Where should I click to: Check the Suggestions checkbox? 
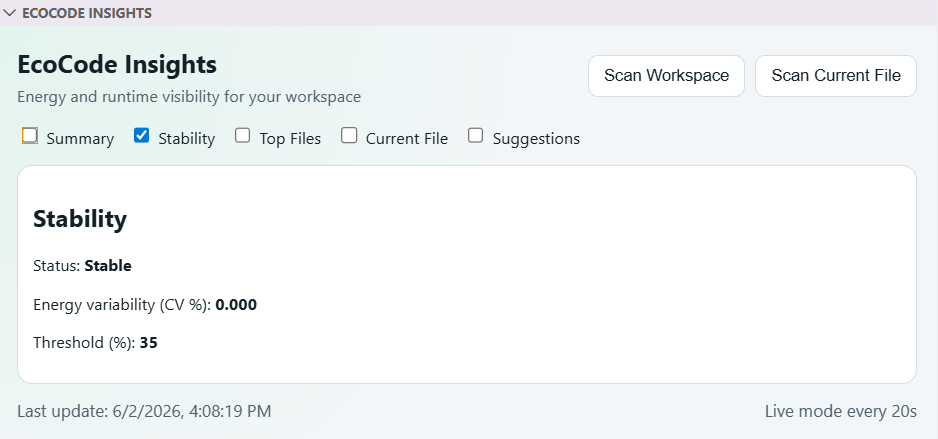click(x=476, y=136)
